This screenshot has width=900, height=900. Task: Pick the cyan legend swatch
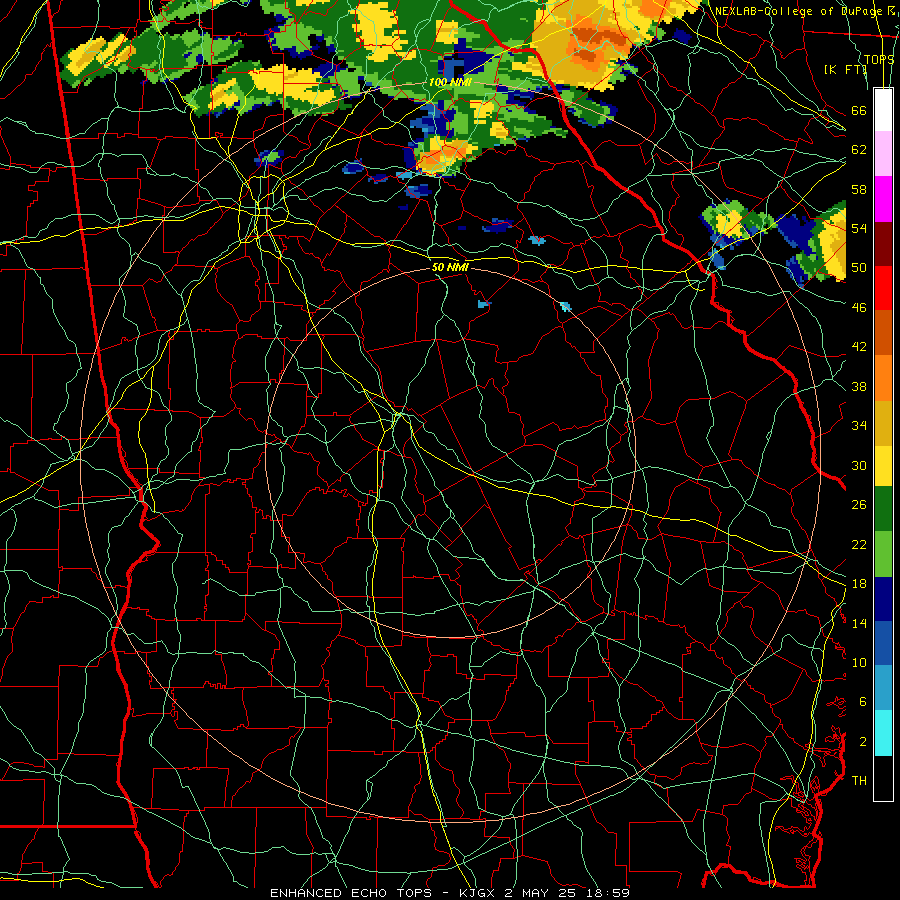[x=883, y=733]
